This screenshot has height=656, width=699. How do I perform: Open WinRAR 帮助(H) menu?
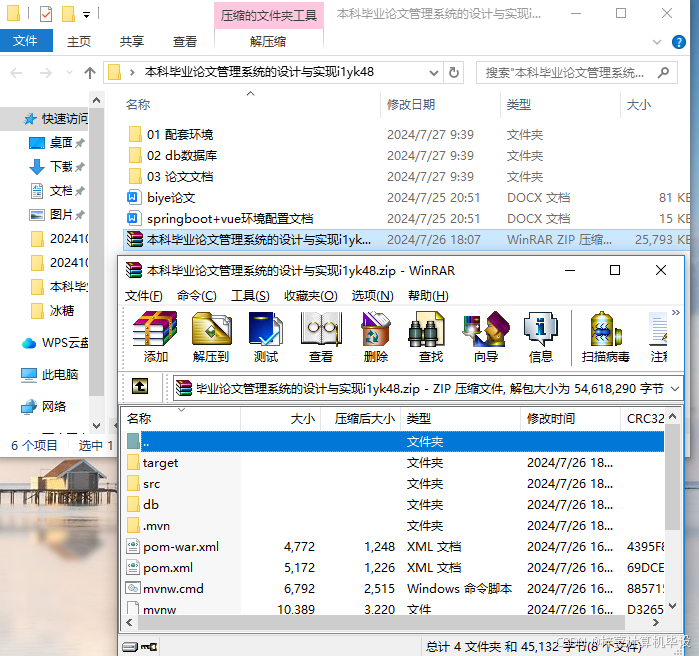(x=428, y=295)
